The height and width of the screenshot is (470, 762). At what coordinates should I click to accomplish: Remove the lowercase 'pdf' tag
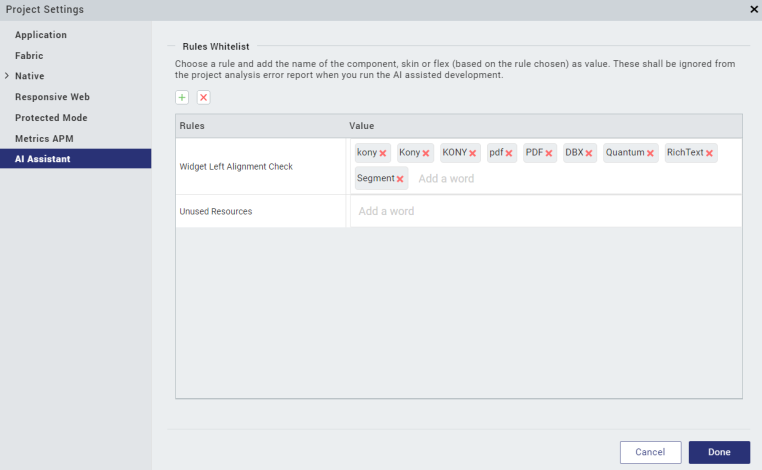(x=509, y=153)
